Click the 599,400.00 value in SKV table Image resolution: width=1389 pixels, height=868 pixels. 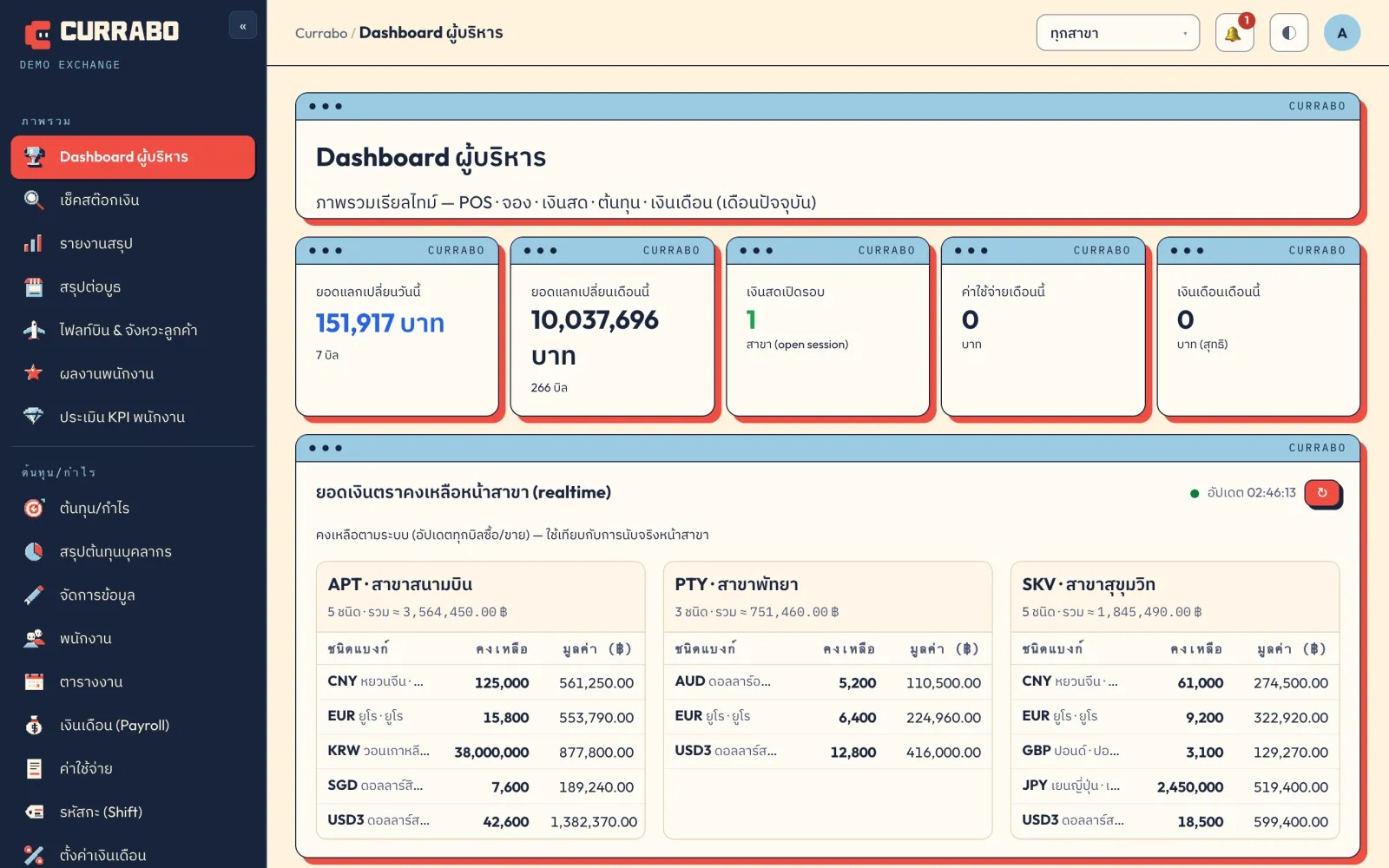pos(1291,822)
